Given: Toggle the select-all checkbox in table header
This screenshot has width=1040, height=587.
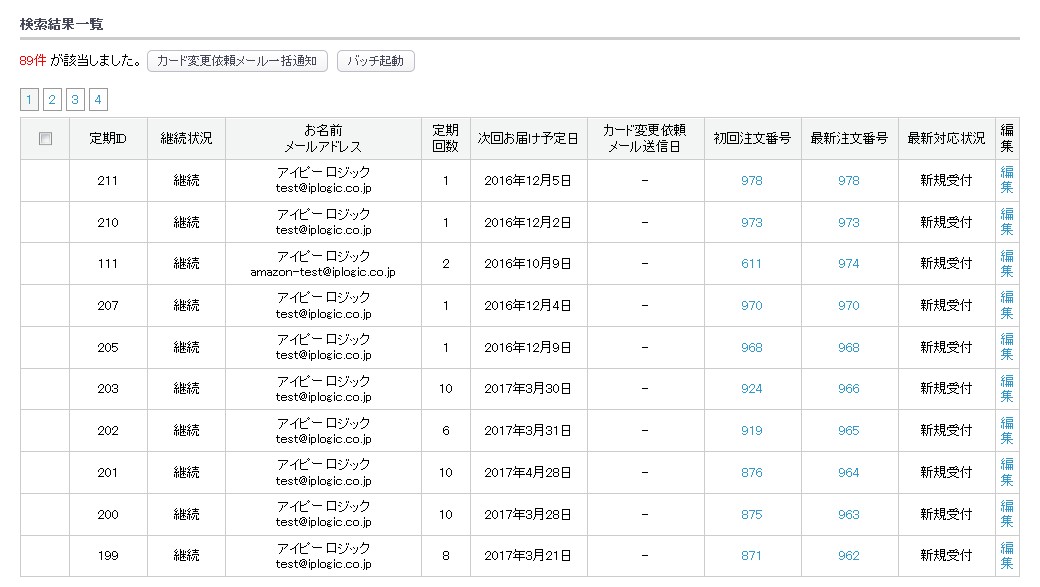Looking at the screenshot, I should coord(45,139).
